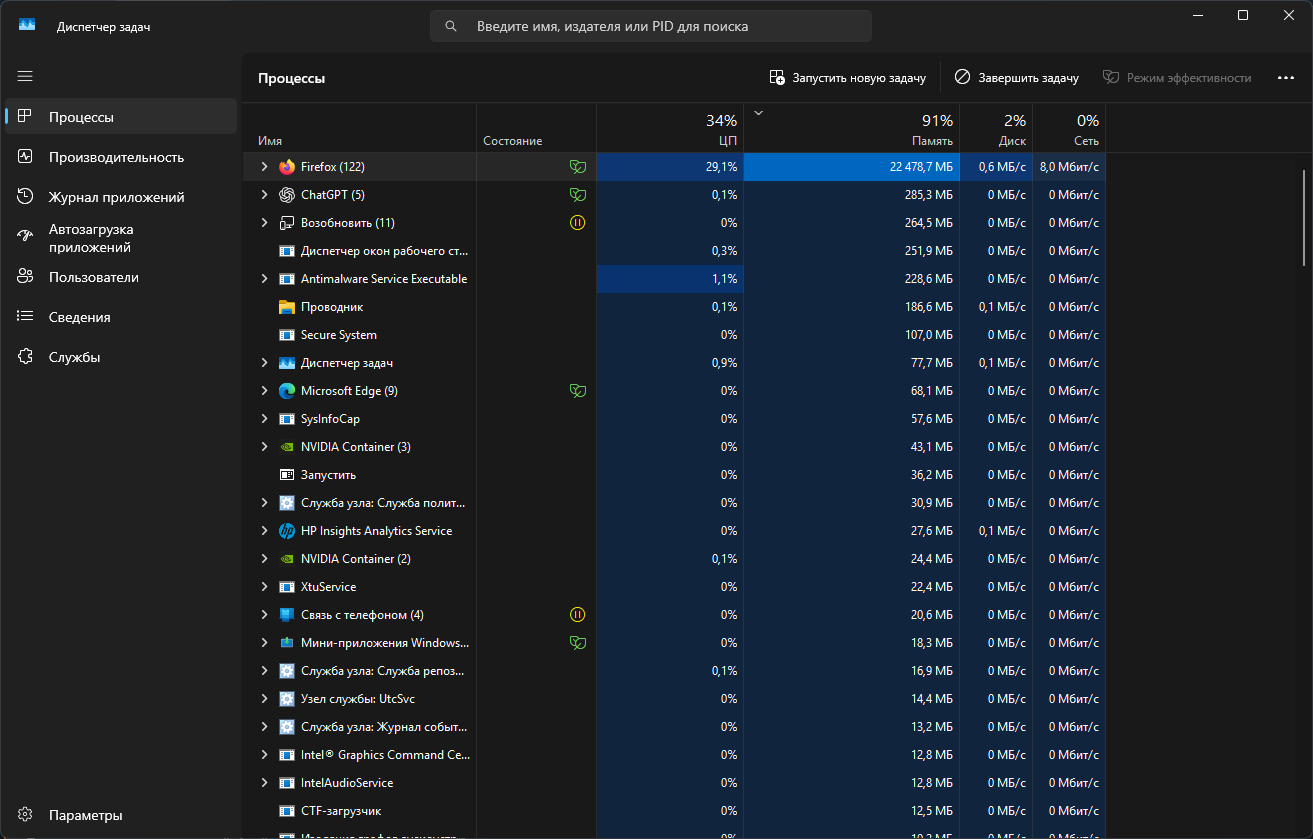The height and width of the screenshot is (839, 1313).
Task: Open Журнал приложений tab
Action: [x=121, y=197]
